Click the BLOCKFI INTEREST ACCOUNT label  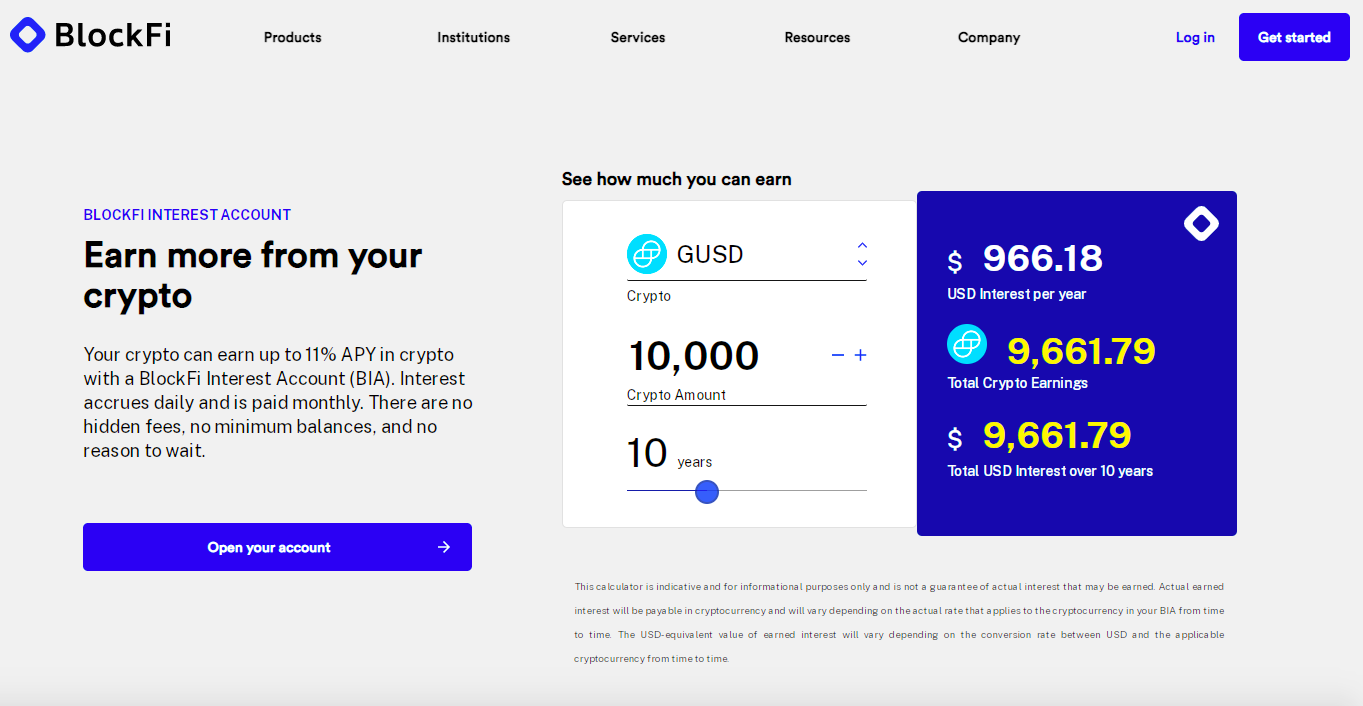coord(187,215)
